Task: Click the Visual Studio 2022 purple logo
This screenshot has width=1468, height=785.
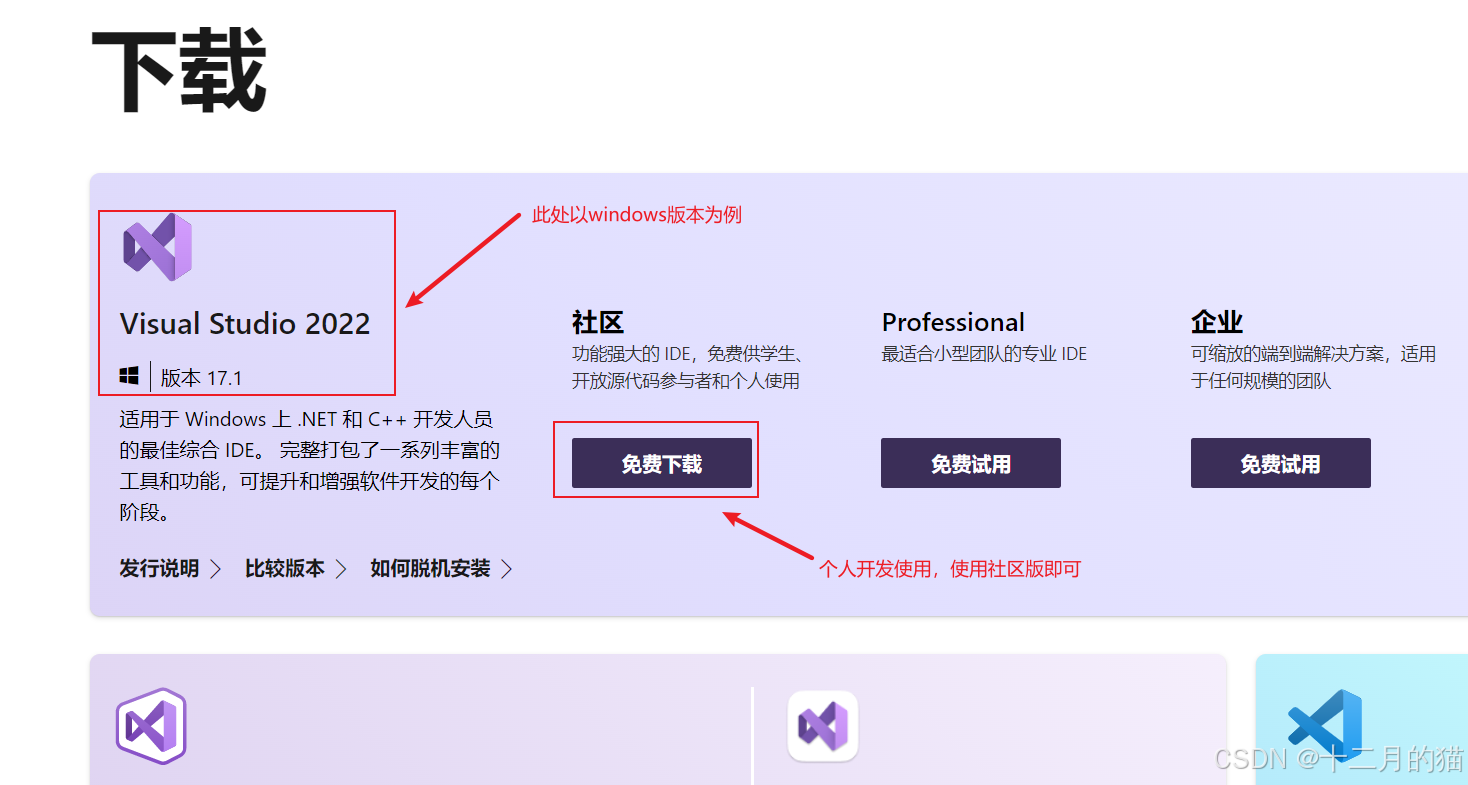Action: (x=158, y=247)
